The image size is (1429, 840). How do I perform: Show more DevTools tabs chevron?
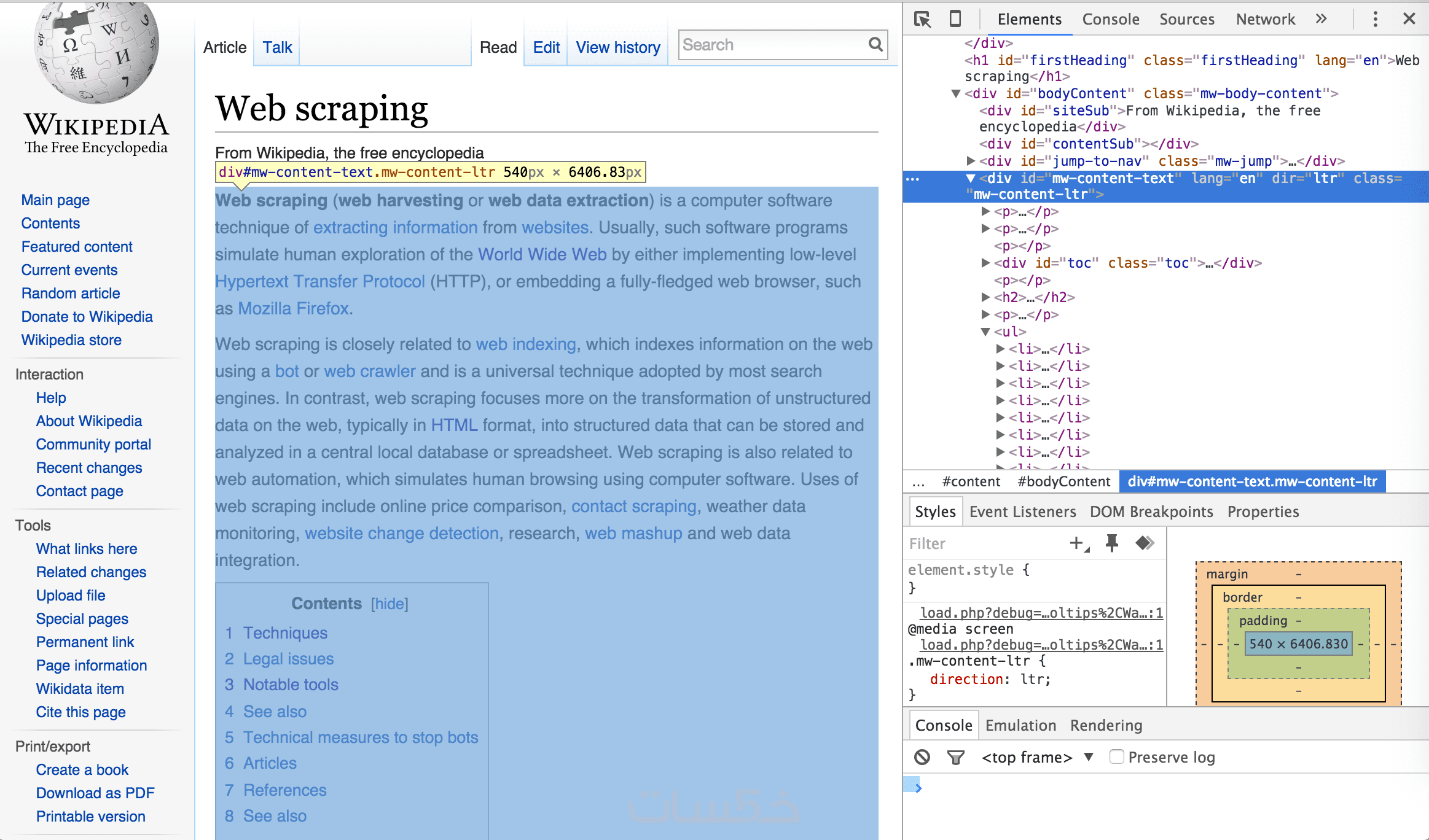[x=1321, y=19]
